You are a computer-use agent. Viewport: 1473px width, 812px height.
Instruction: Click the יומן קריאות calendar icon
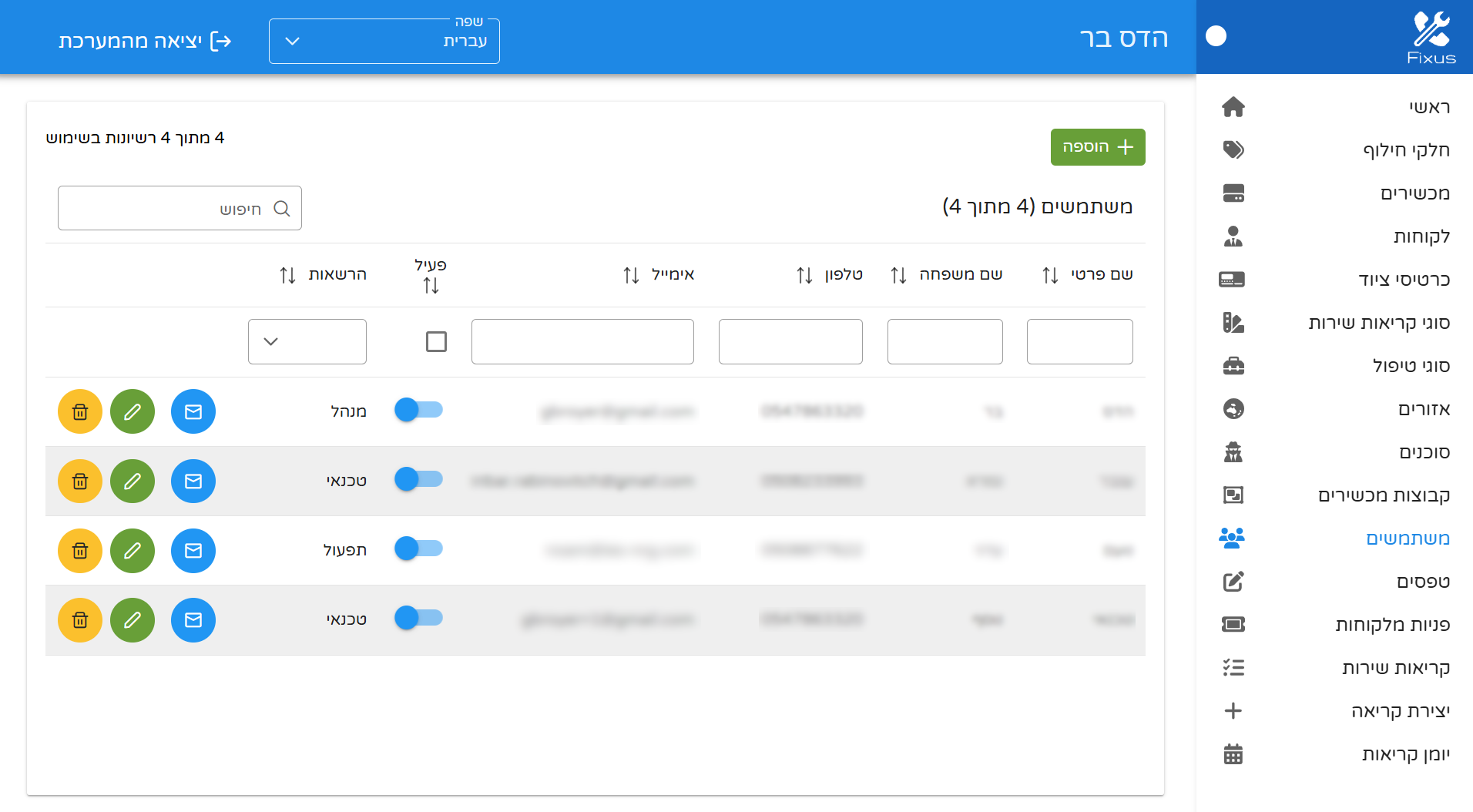point(1233,753)
